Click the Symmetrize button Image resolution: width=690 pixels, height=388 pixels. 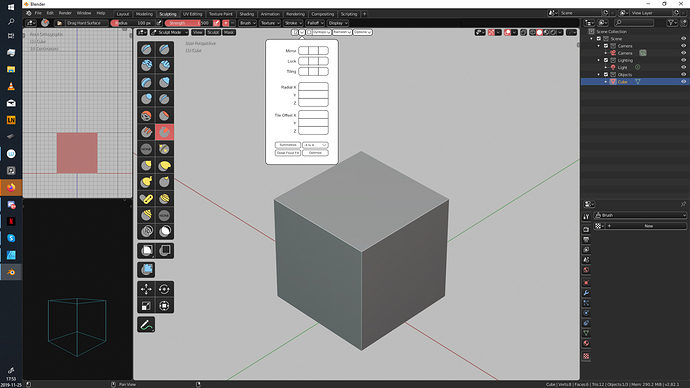point(288,145)
